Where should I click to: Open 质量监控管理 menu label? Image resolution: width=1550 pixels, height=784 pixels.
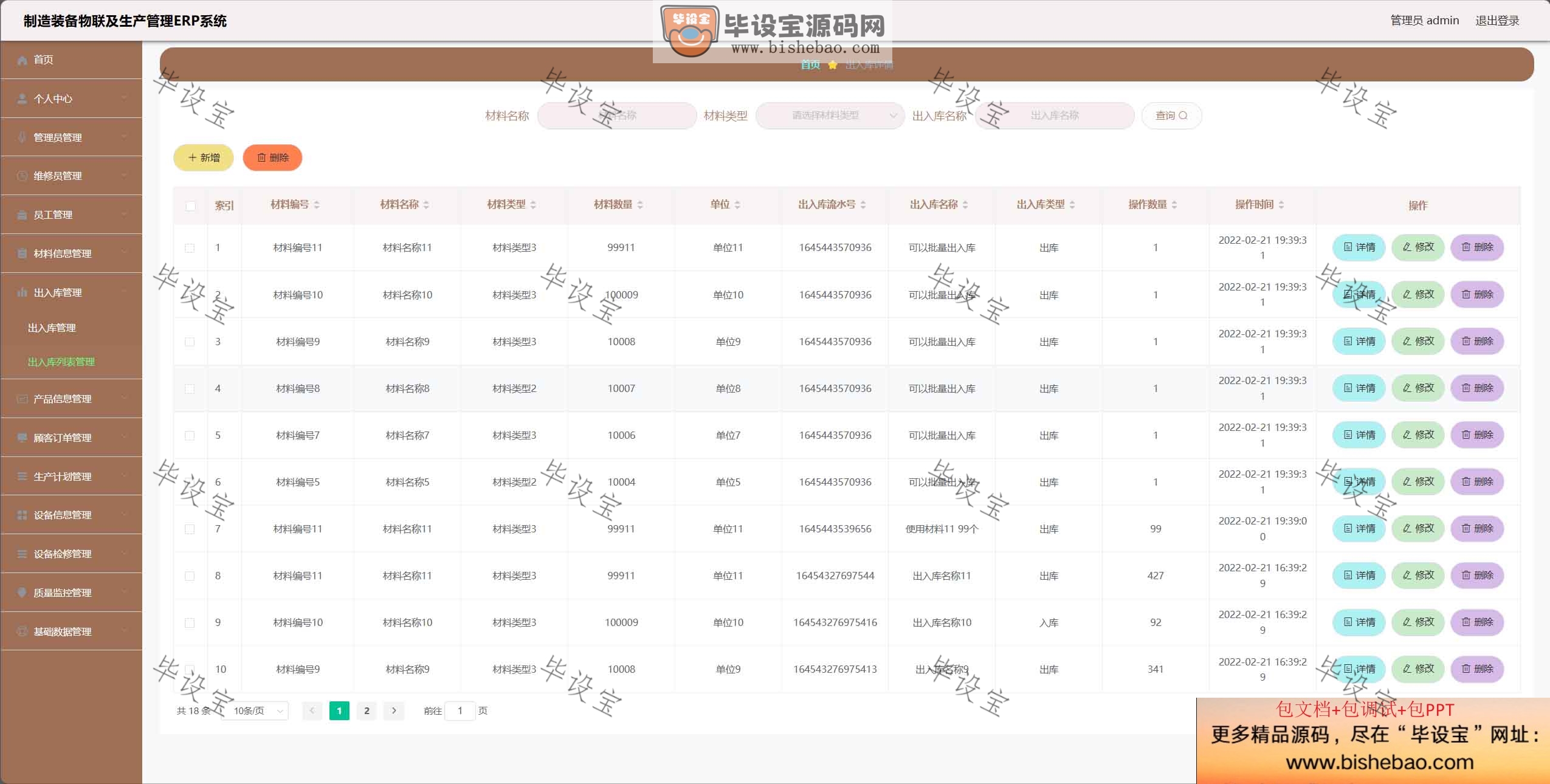(x=63, y=593)
